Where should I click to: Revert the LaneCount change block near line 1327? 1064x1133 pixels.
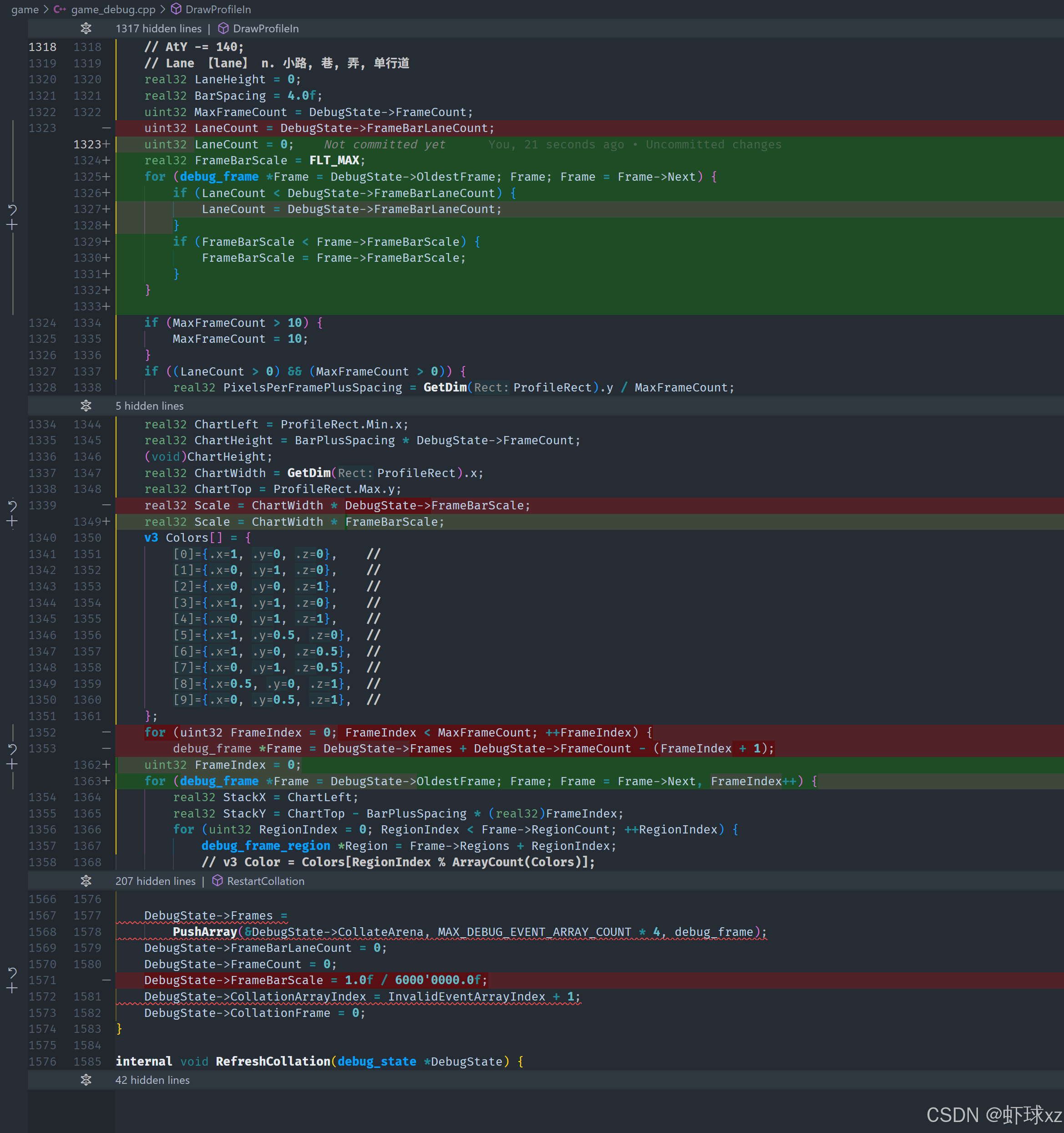12,210
